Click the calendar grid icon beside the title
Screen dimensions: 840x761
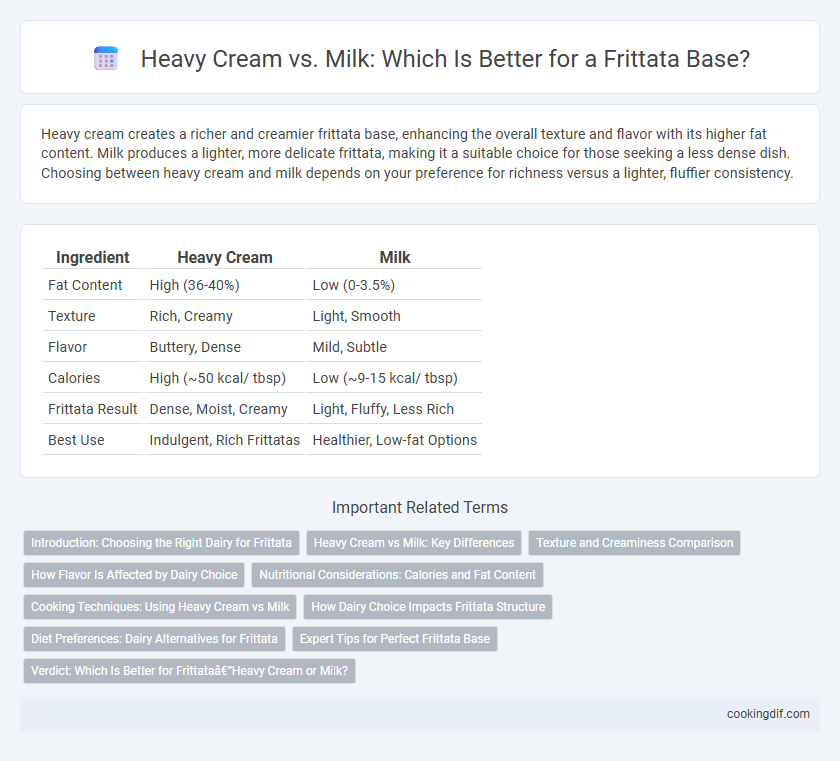pyautogui.click(x=106, y=58)
